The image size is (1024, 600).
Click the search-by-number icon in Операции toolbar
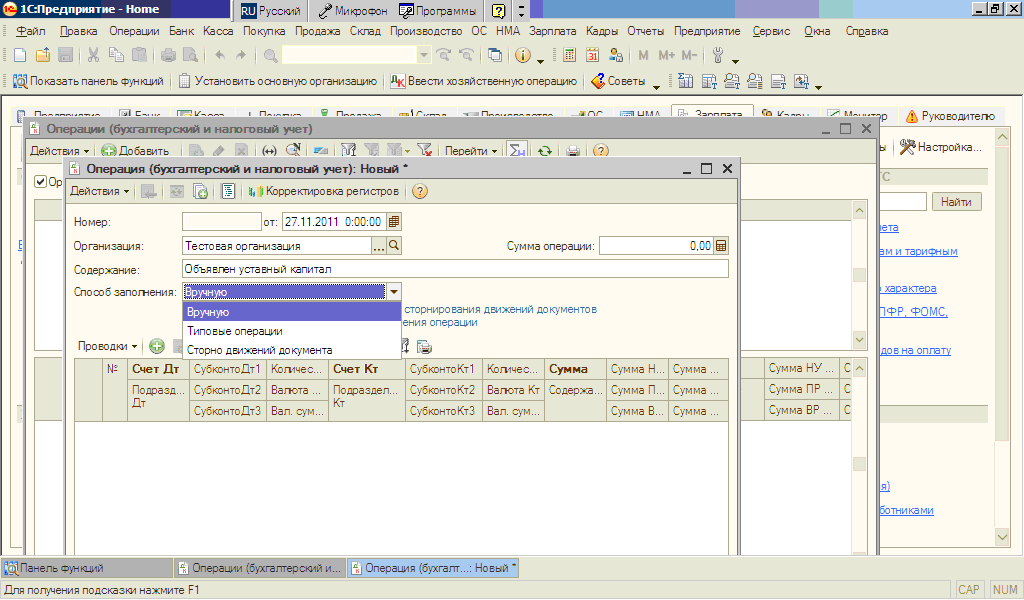tap(293, 151)
